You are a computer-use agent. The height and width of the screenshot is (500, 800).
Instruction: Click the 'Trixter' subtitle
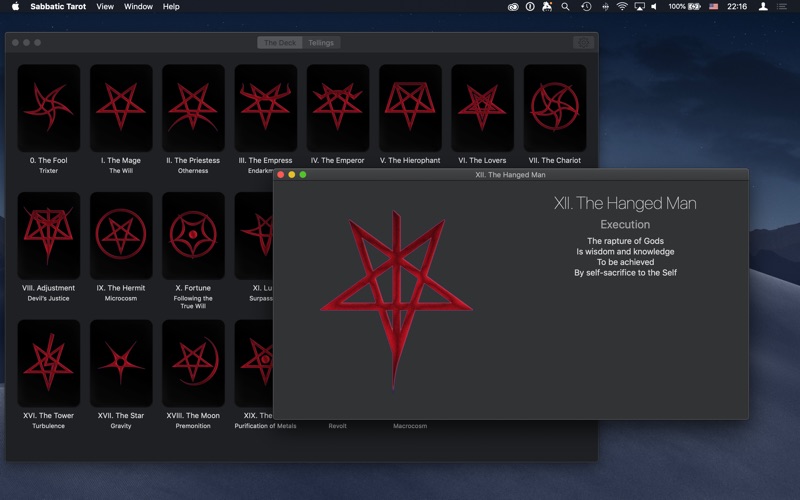[x=48, y=171]
